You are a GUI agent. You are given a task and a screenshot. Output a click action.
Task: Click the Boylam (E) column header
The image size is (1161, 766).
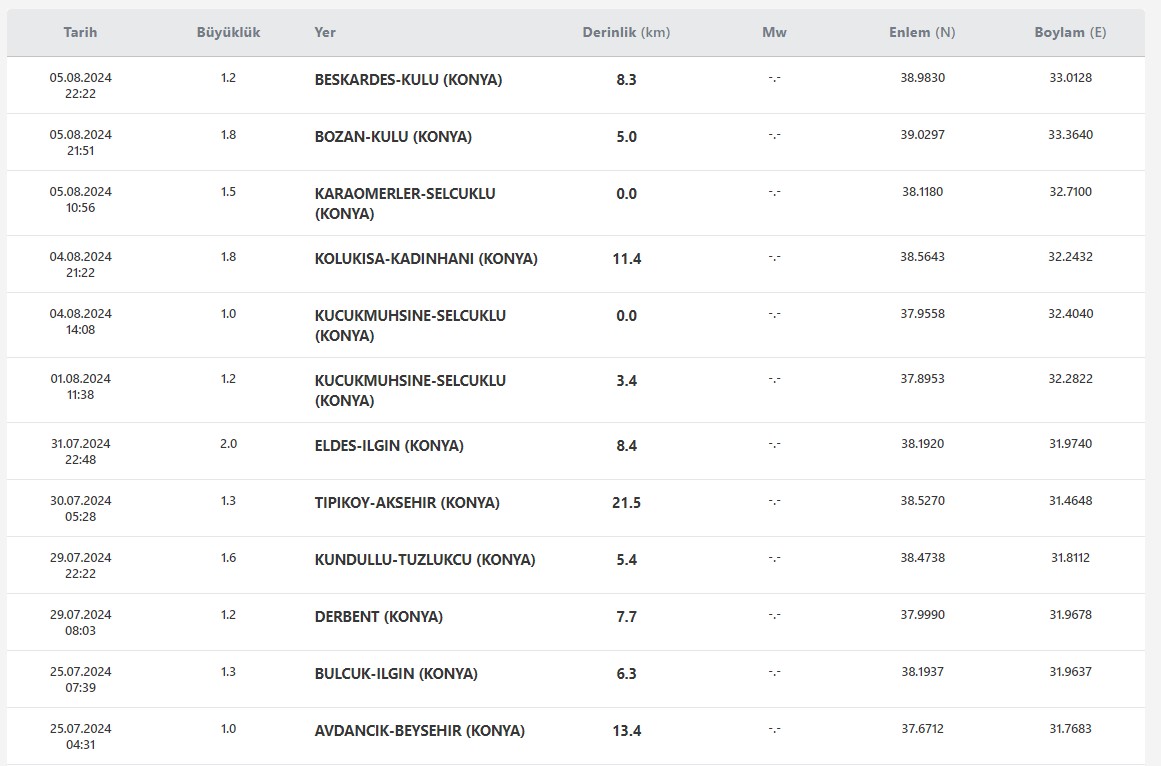pos(1071,33)
